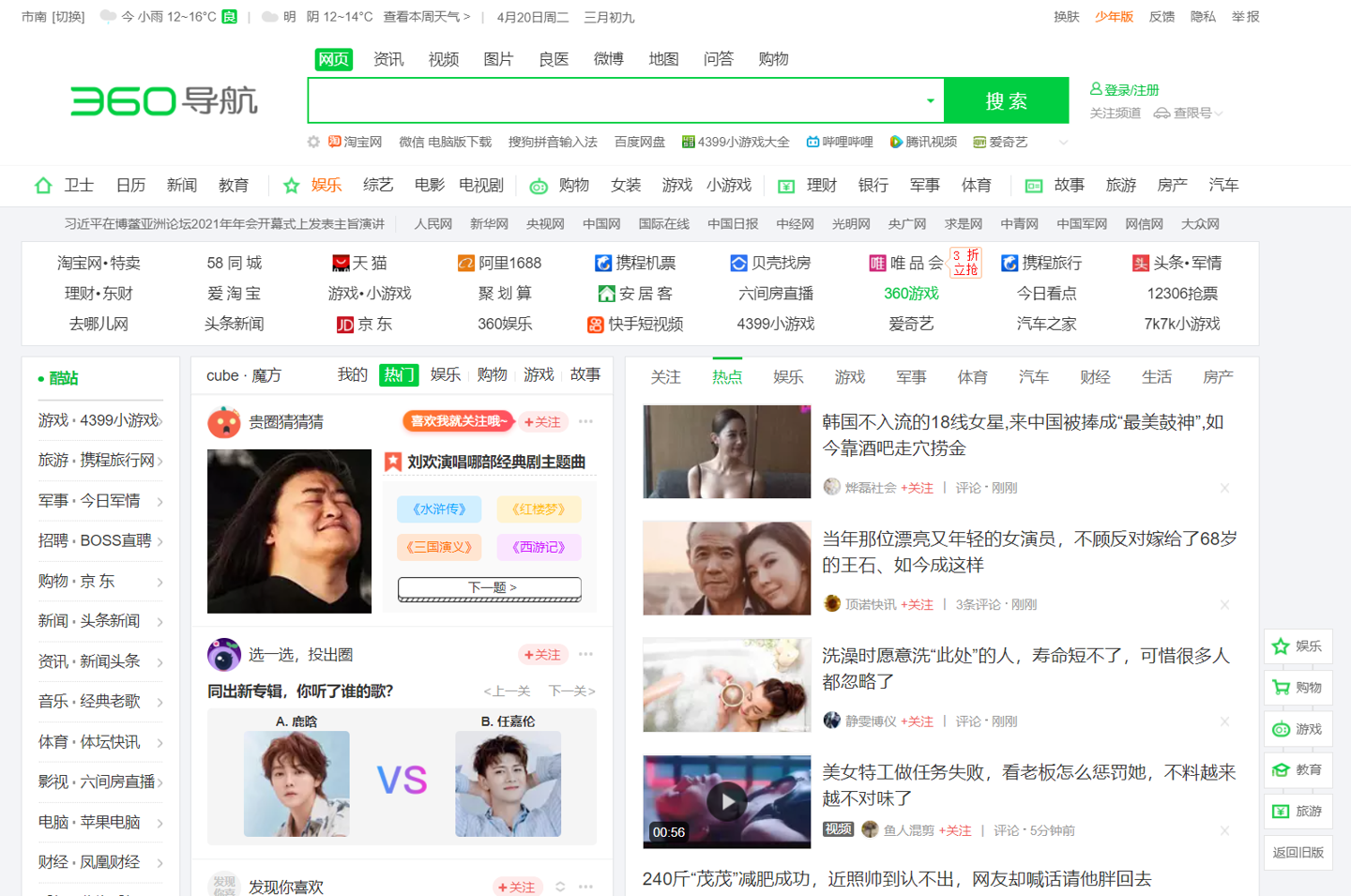Image resolution: width=1351 pixels, height=896 pixels.
Task: Click the green 搜索 button
Action: 1007,100
